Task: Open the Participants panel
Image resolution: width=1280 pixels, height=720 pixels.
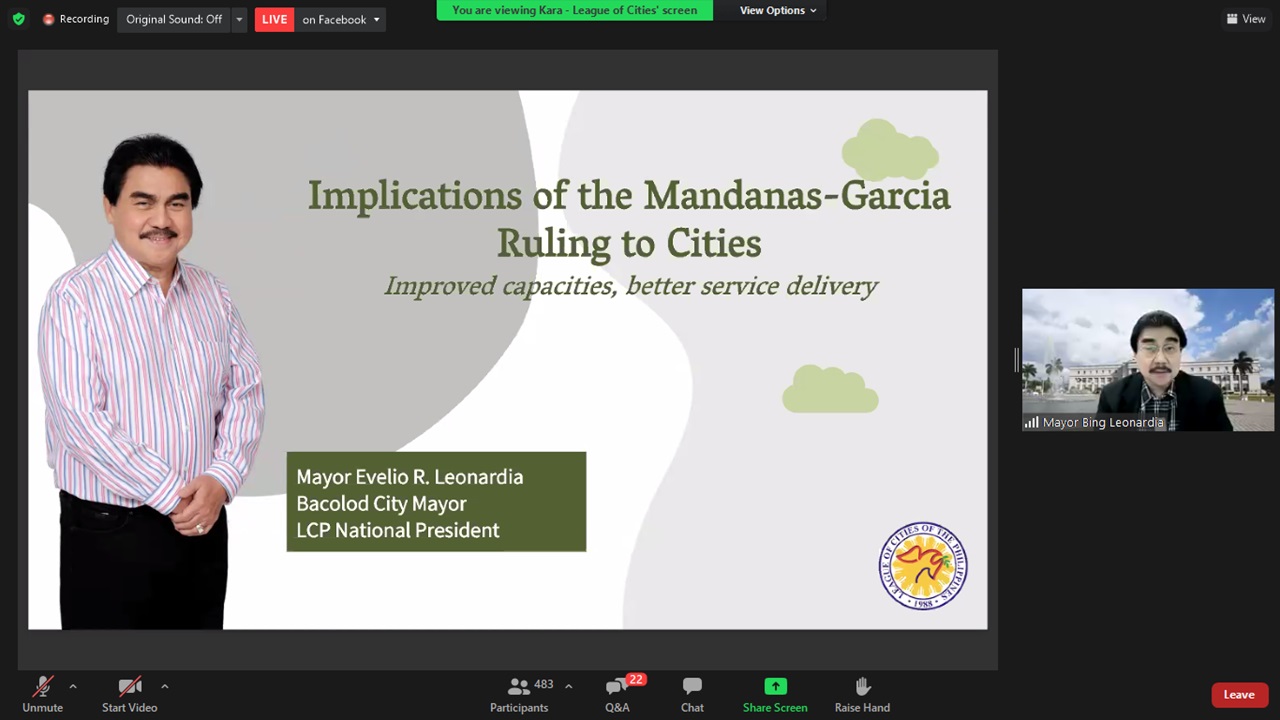Action: (x=519, y=694)
